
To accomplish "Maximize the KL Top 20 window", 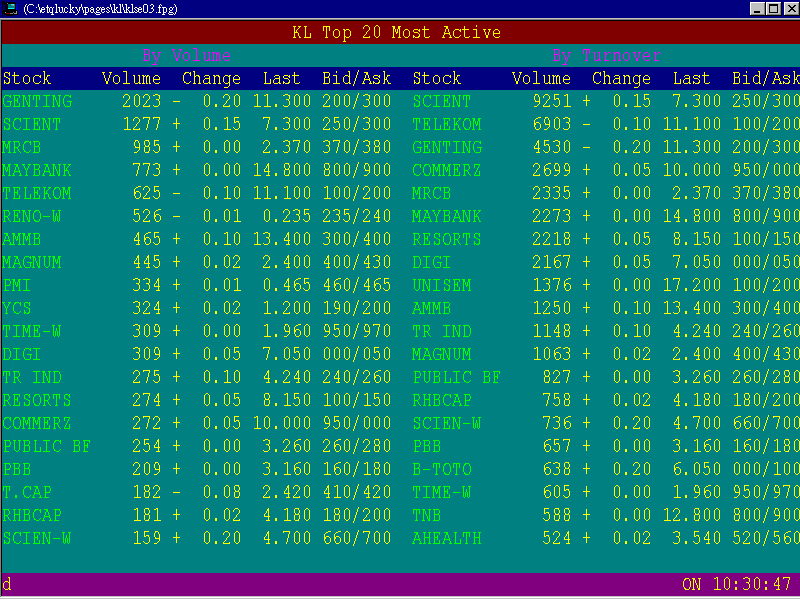I will pyautogui.click(x=772, y=8).
